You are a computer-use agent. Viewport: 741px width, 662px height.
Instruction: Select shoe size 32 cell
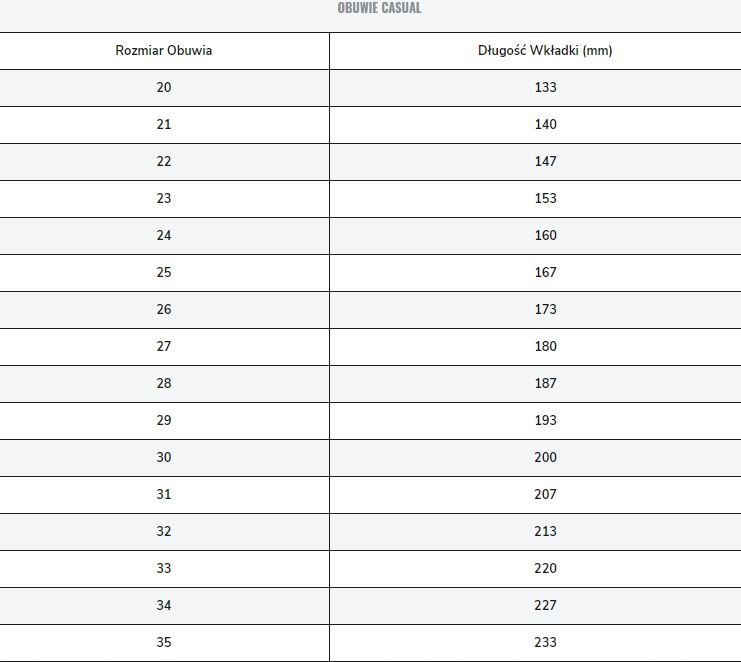pos(164,531)
